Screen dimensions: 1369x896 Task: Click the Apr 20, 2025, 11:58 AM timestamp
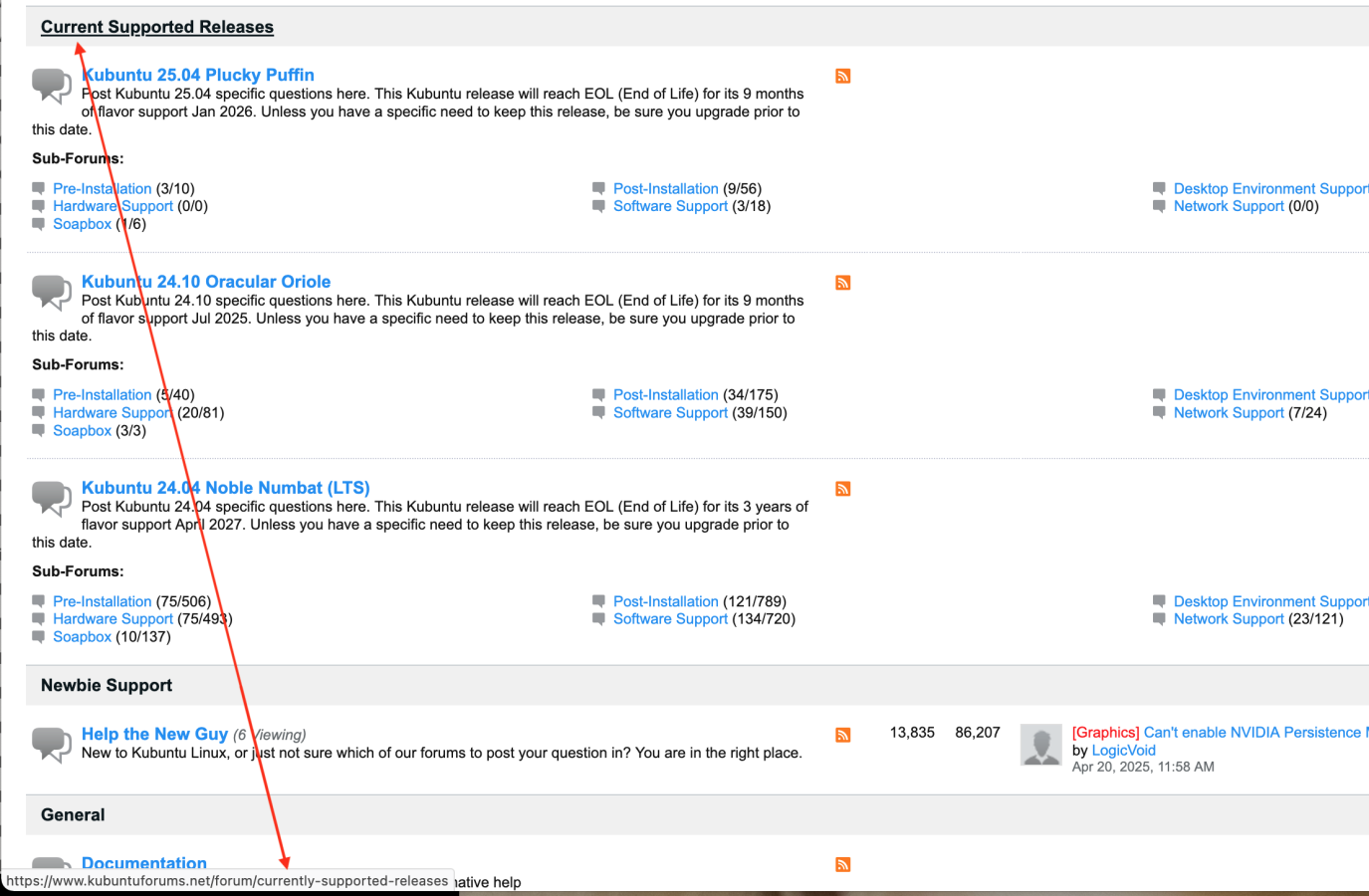[x=1143, y=767]
